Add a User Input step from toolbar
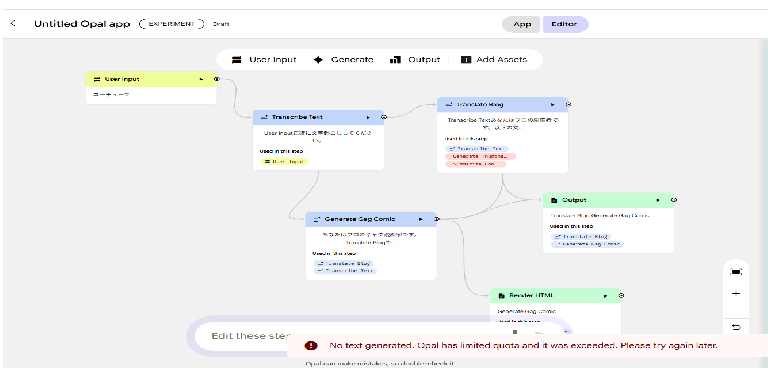This screenshot has height=368, width=768. [264, 60]
